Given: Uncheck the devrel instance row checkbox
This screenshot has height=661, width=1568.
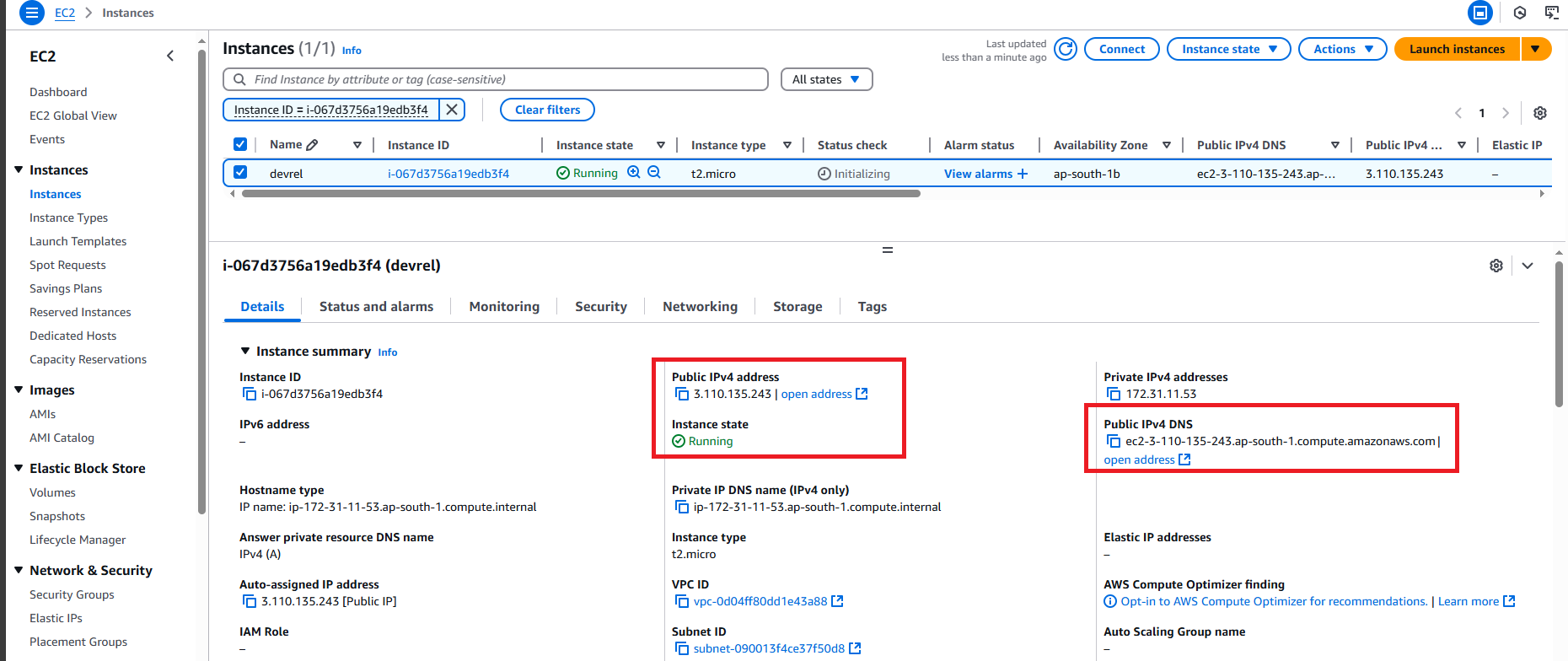Looking at the screenshot, I should tap(240, 172).
